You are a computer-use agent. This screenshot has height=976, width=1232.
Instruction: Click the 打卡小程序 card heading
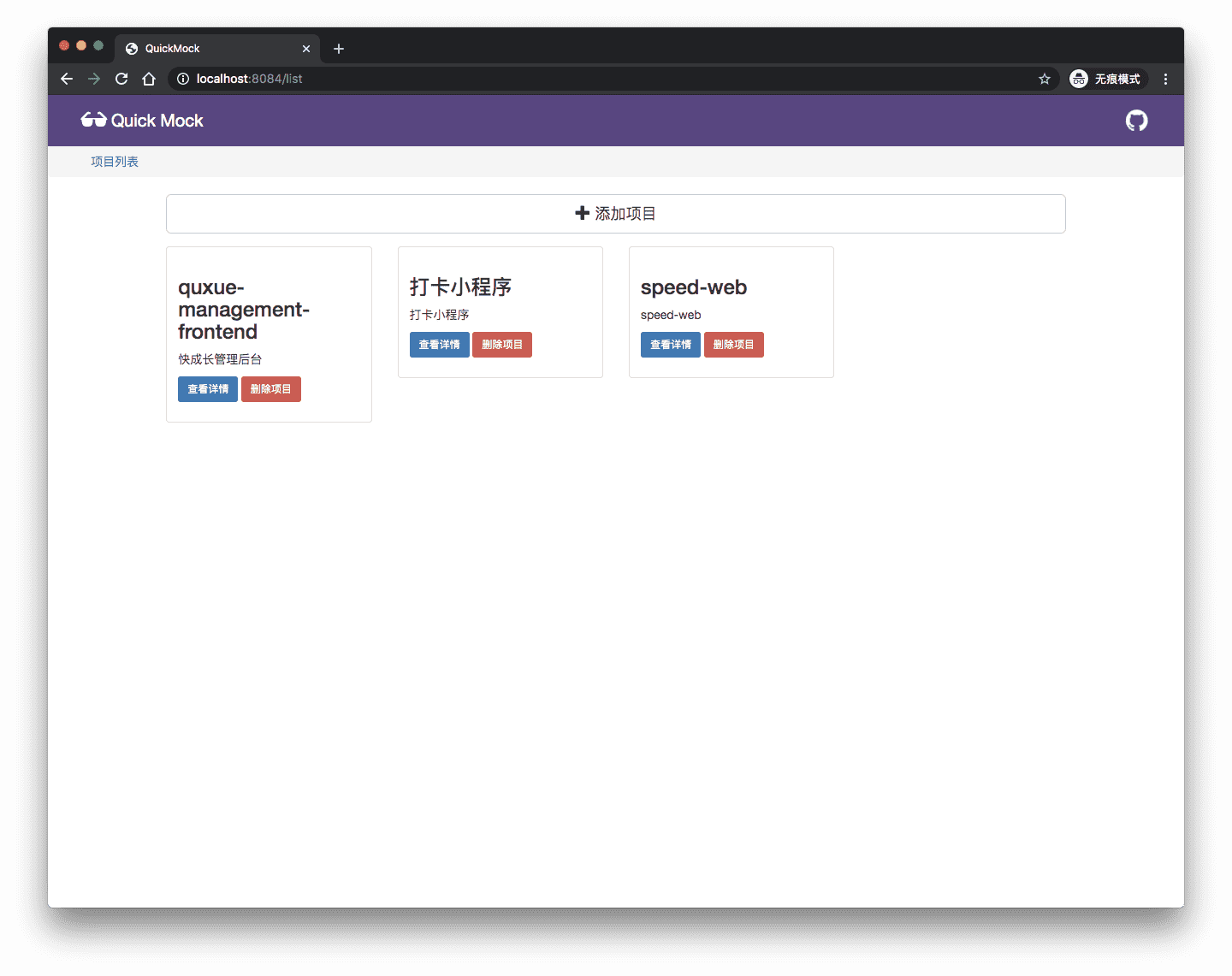460,287
